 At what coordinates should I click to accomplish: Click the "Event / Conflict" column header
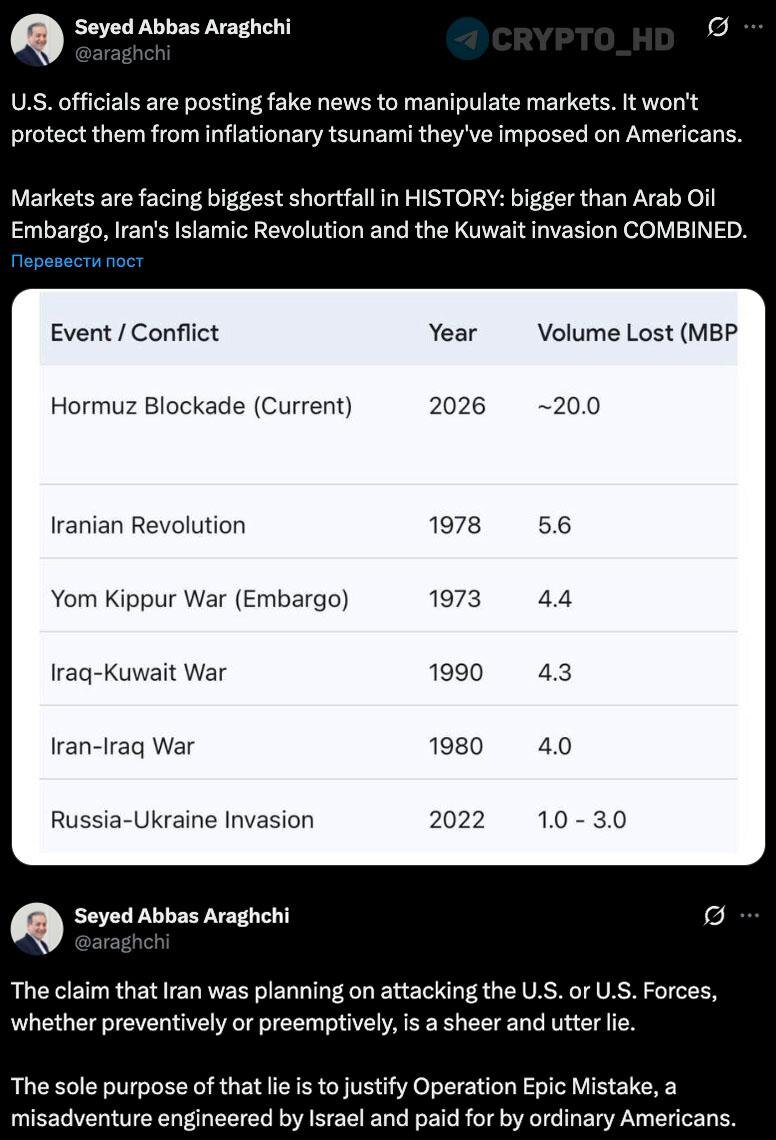pos(134,333)
